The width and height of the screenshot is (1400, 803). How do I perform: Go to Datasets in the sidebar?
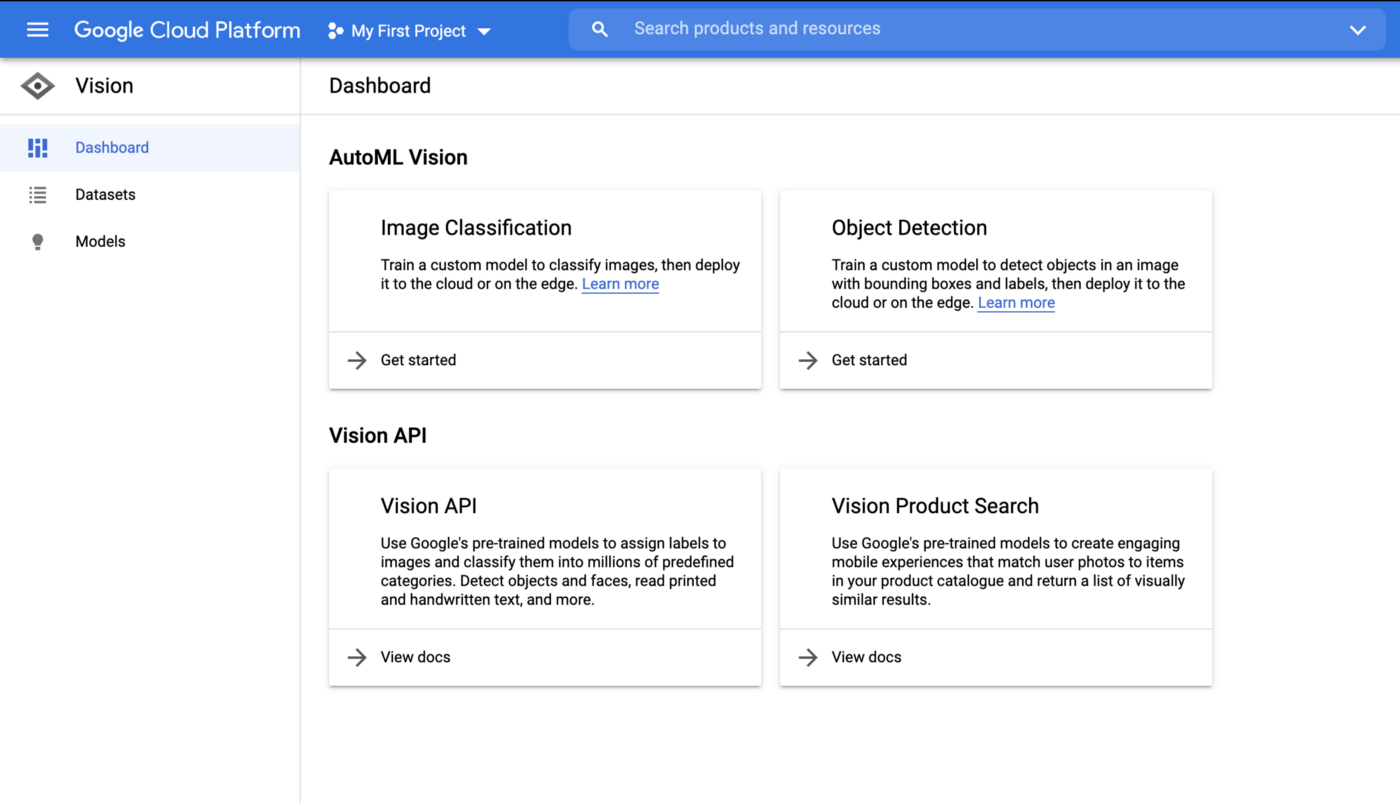tap(150, 195)
